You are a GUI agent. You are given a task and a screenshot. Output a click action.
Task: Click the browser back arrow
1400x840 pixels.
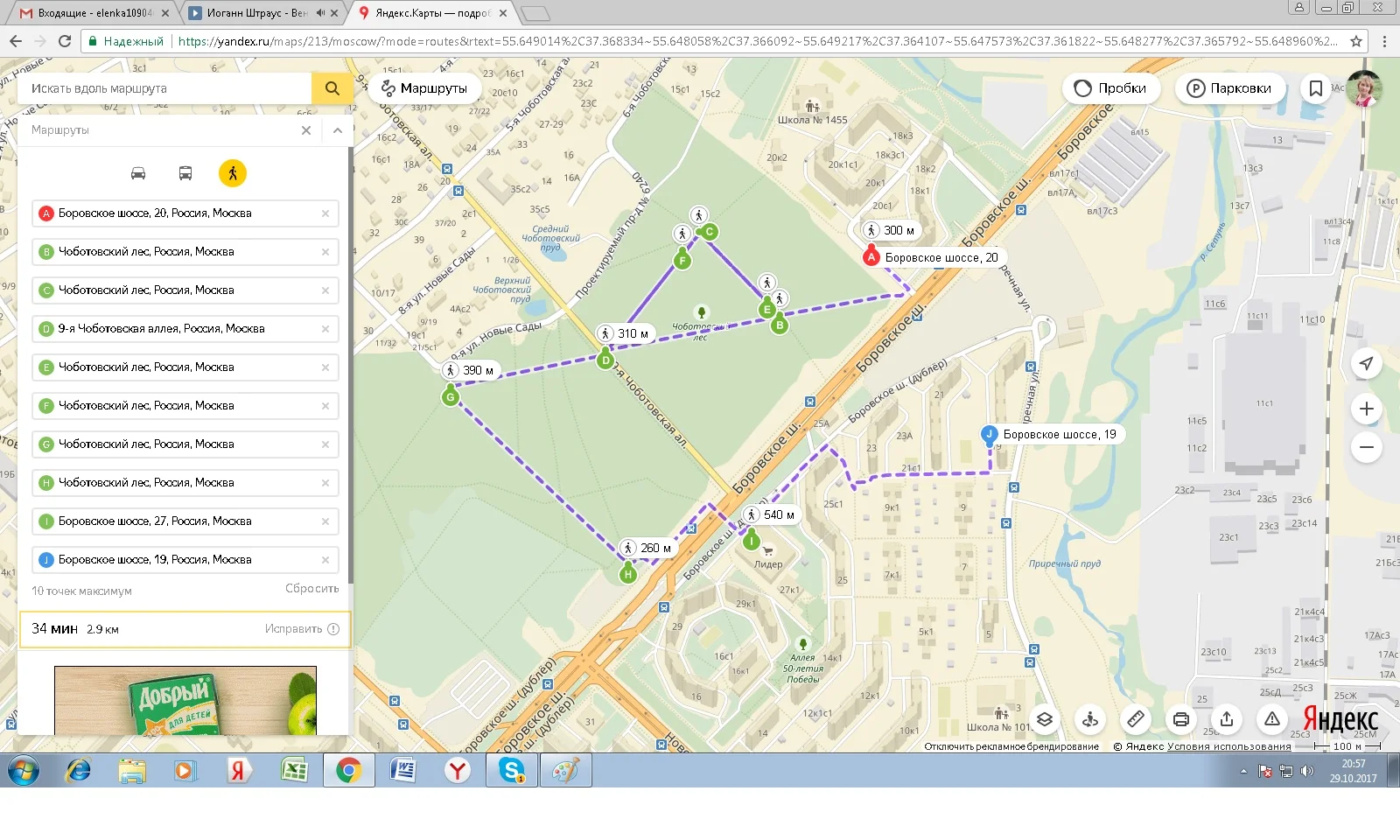click(x=16, y=41)
